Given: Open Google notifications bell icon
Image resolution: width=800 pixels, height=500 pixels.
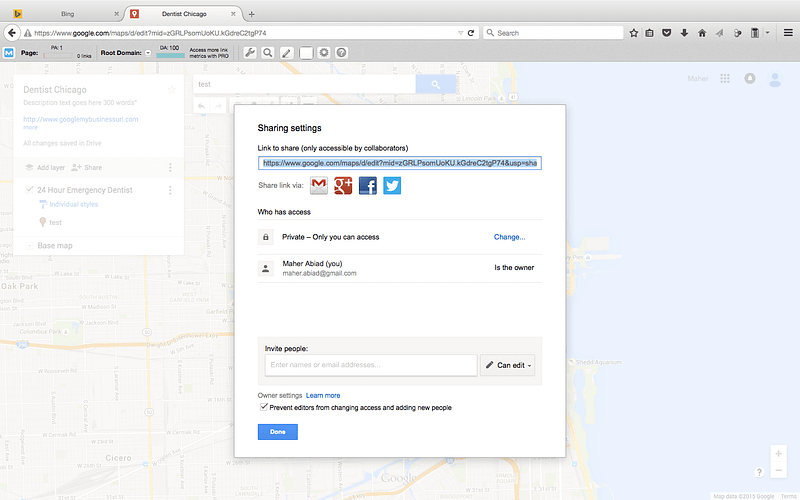Looking at the screenshot, I should pyautogui.click(x=749, y=79).
